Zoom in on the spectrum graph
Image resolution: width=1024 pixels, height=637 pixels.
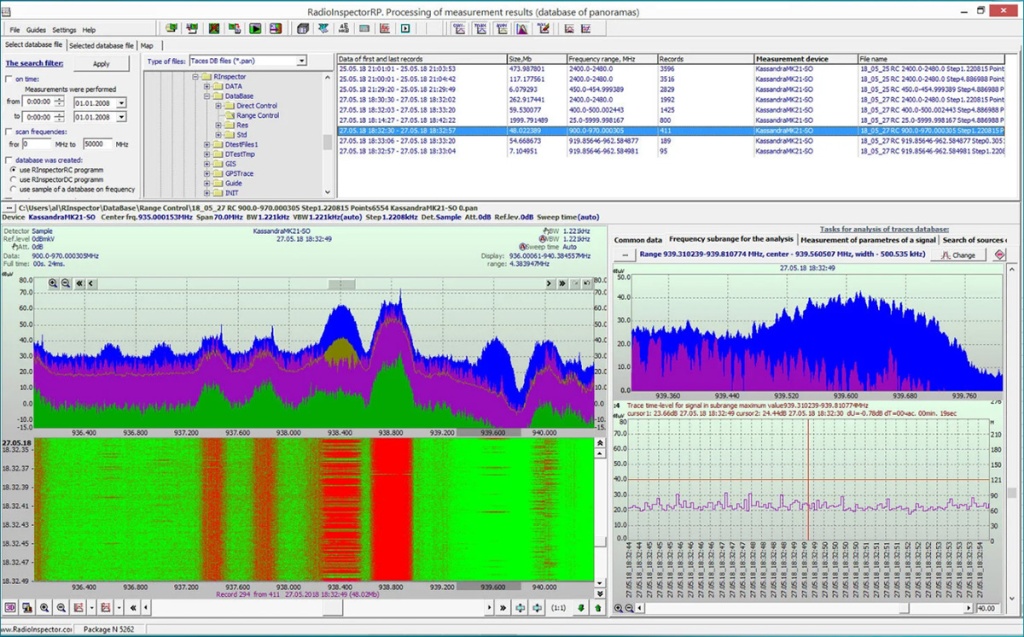(x=54, y=284)
